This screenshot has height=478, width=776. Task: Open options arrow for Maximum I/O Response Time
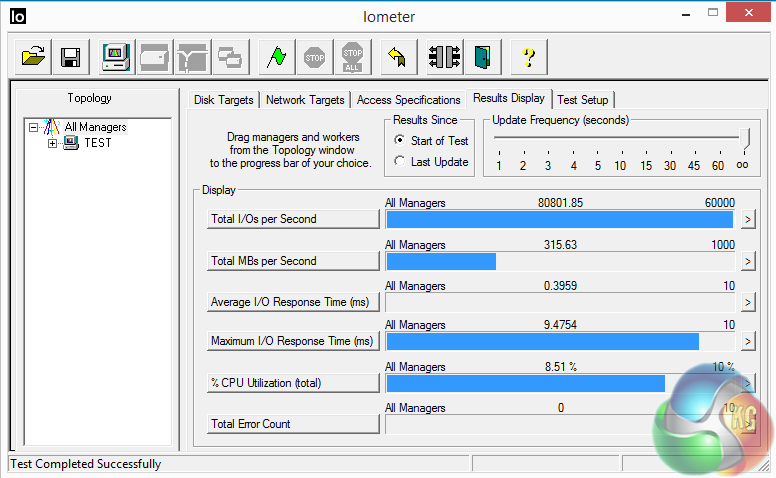[x=748, y=341]
